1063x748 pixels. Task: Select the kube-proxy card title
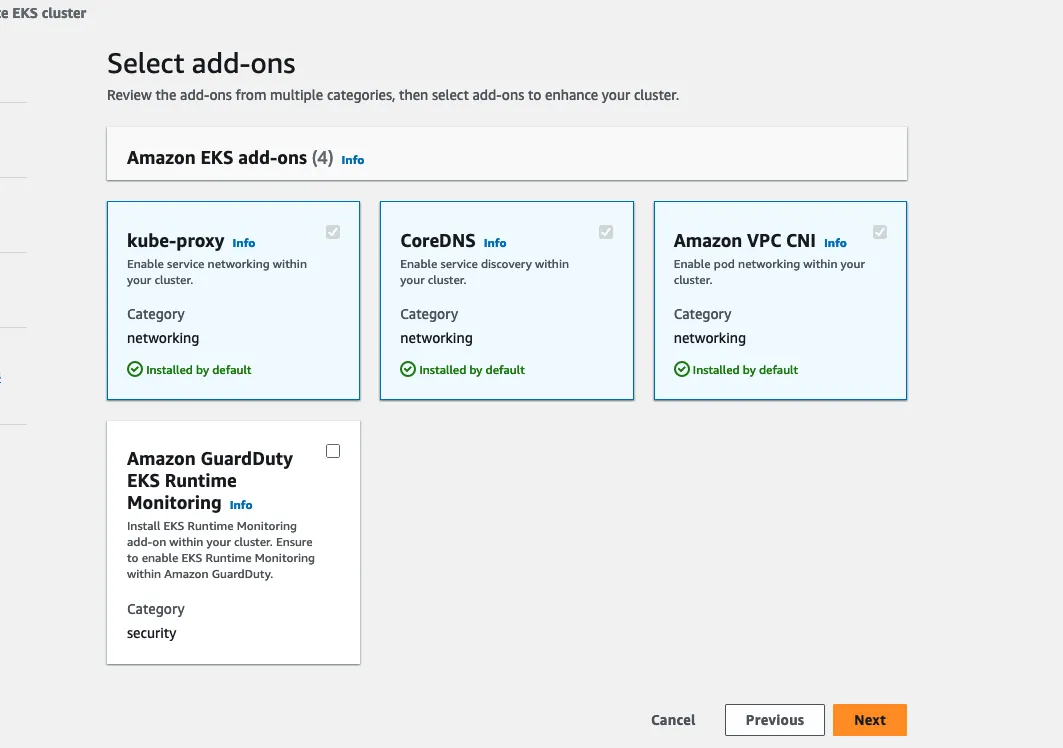176,241
